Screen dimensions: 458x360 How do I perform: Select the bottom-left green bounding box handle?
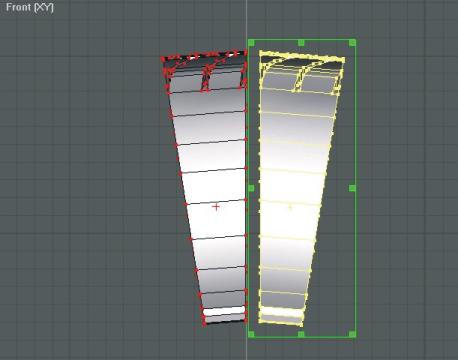pos(251,334)
